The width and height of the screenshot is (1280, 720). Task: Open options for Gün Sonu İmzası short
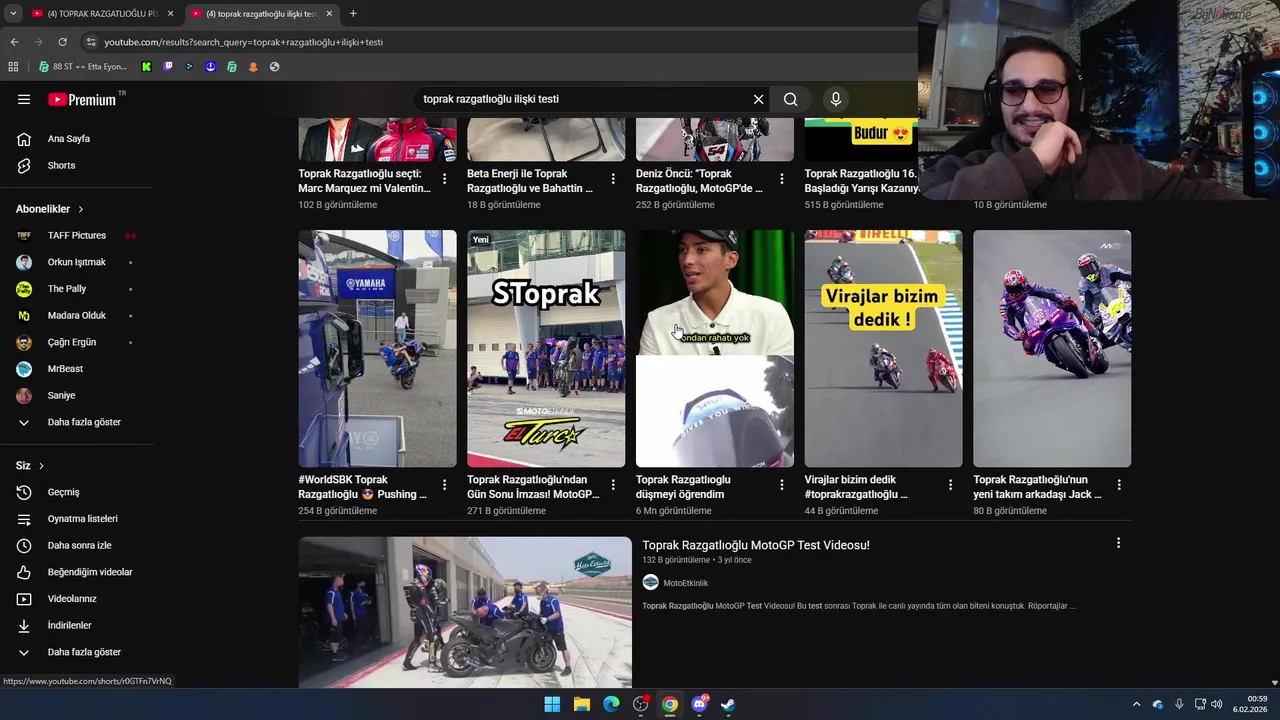point(613,485)
